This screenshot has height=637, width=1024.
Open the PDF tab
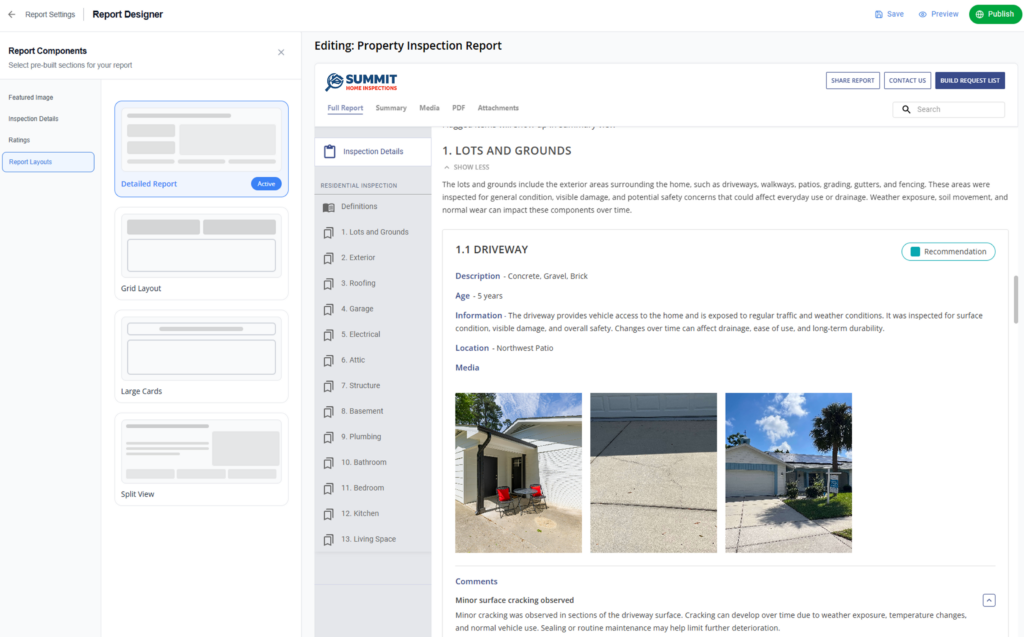pyautogui.click(x=459, y=107)
